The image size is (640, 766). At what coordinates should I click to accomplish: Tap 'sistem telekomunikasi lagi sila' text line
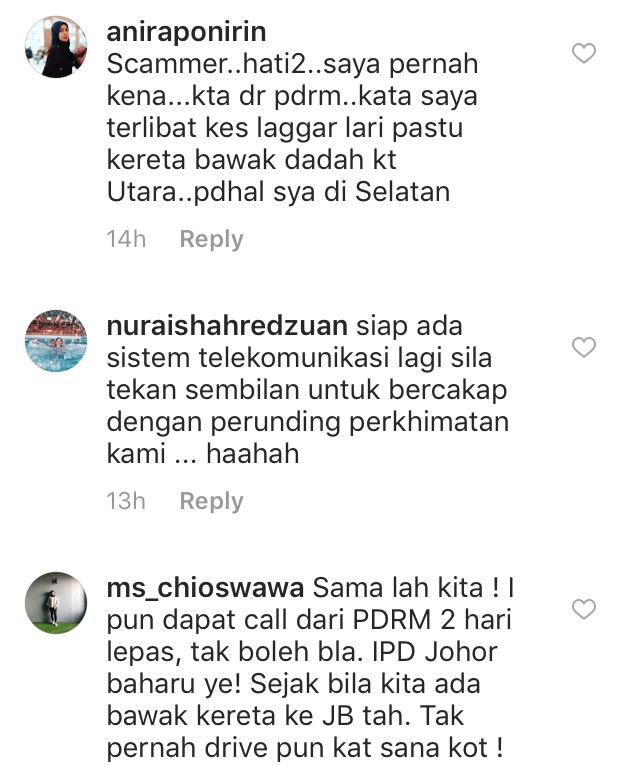coord(299,358)
